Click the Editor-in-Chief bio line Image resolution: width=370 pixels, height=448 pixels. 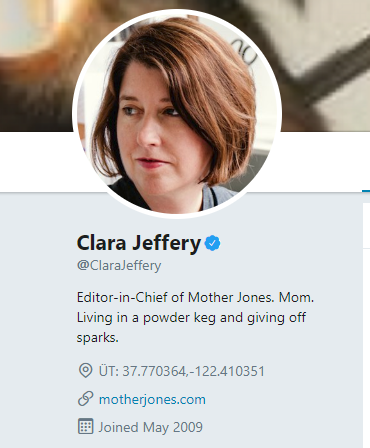click(x=195, y=297)
